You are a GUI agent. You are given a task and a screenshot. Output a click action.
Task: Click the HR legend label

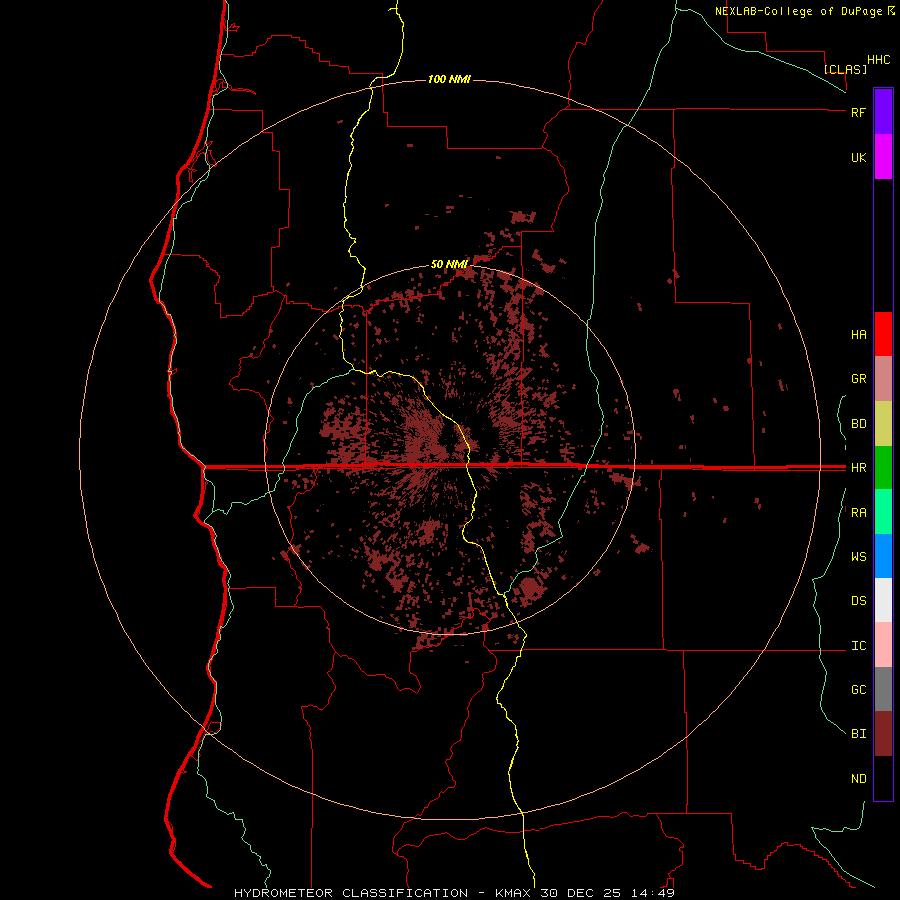tap(858, 468)
